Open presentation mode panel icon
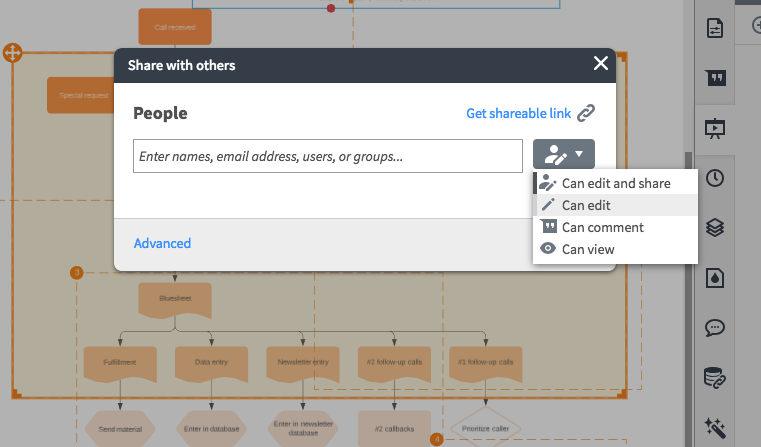761x447 pixels. click(x=714, y=128)
